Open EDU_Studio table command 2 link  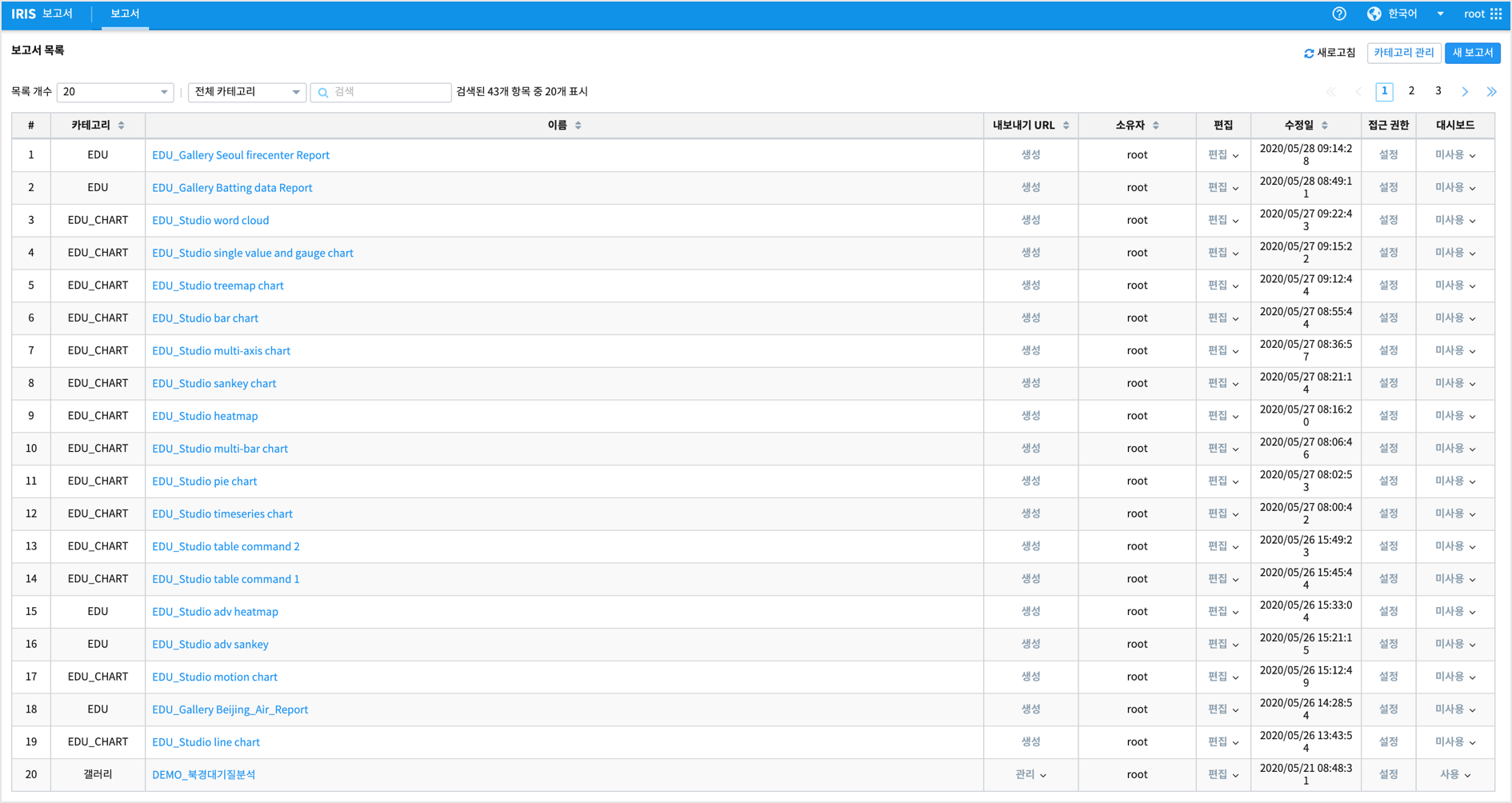[226, 546]
